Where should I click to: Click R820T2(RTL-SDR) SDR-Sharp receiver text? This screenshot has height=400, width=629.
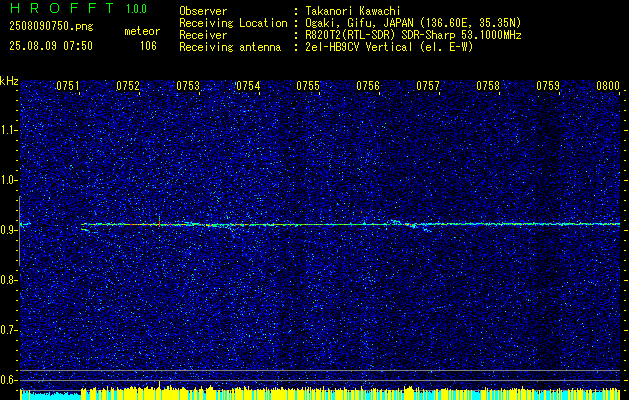click(x=413, y=35)
